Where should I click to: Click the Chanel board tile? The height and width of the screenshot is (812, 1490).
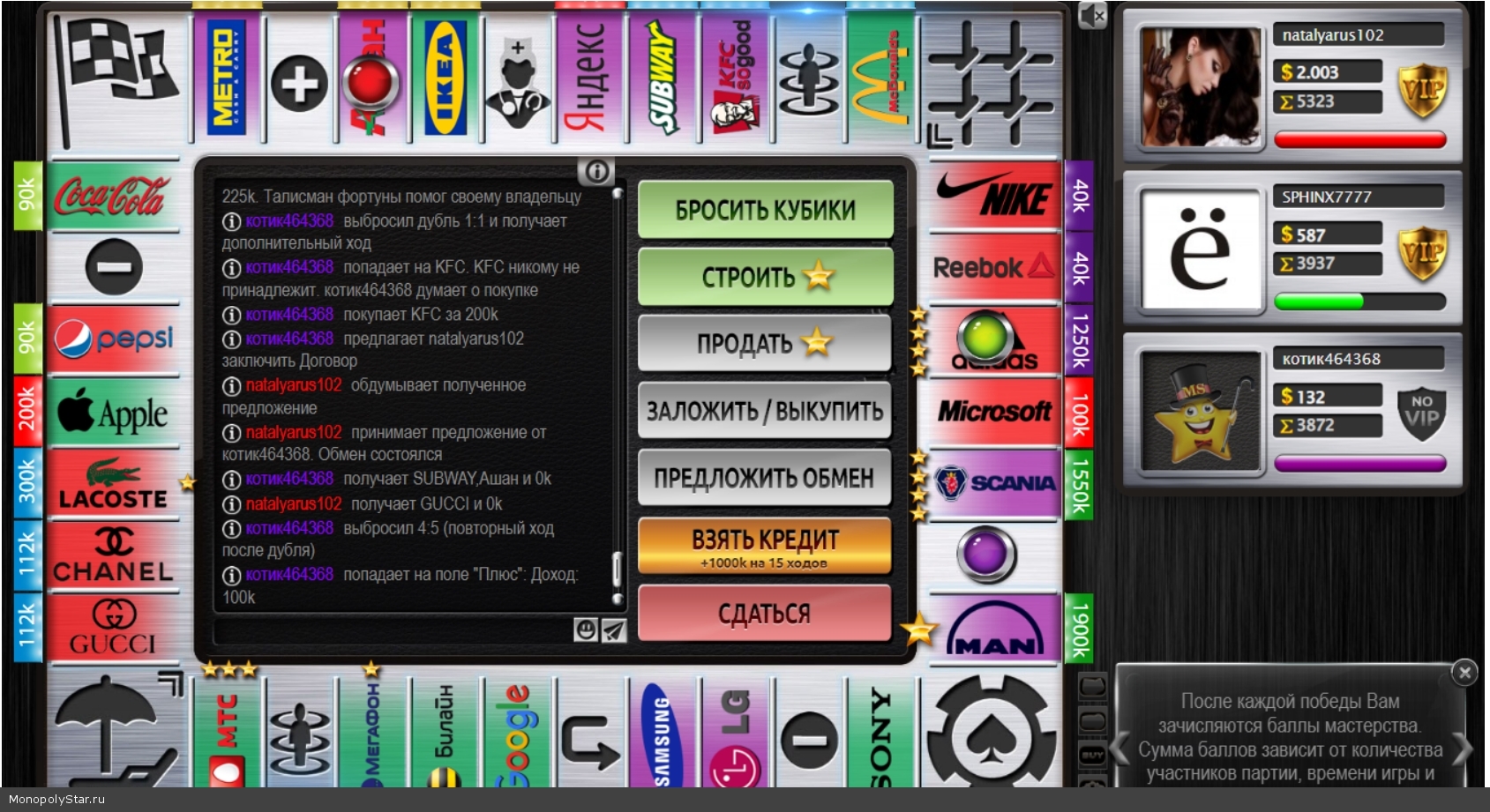[113, 555]
